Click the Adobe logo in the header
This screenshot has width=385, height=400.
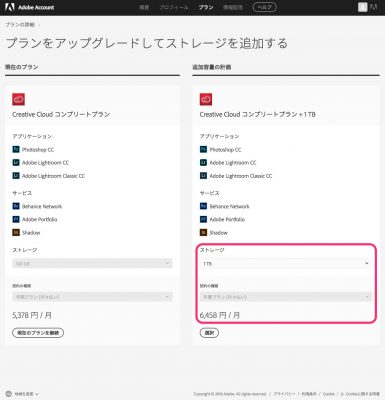point(9,7)
